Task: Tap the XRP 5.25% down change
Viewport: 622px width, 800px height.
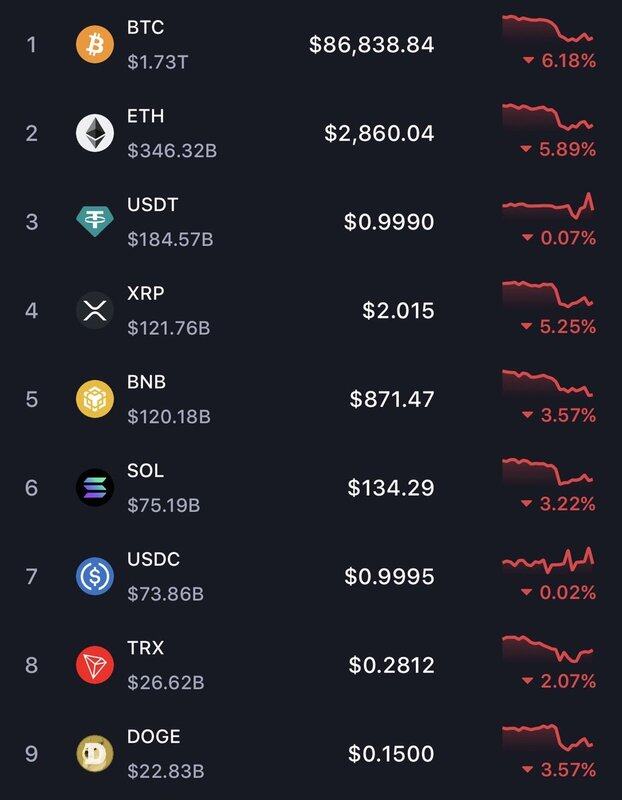Action: coord(559,327)
